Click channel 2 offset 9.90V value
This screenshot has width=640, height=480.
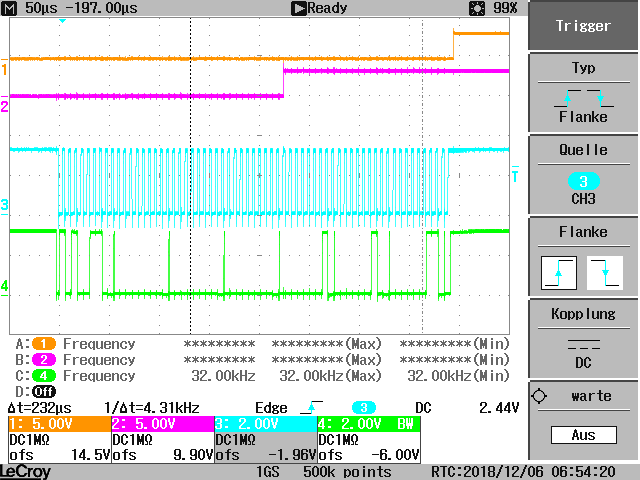(193, 455)
